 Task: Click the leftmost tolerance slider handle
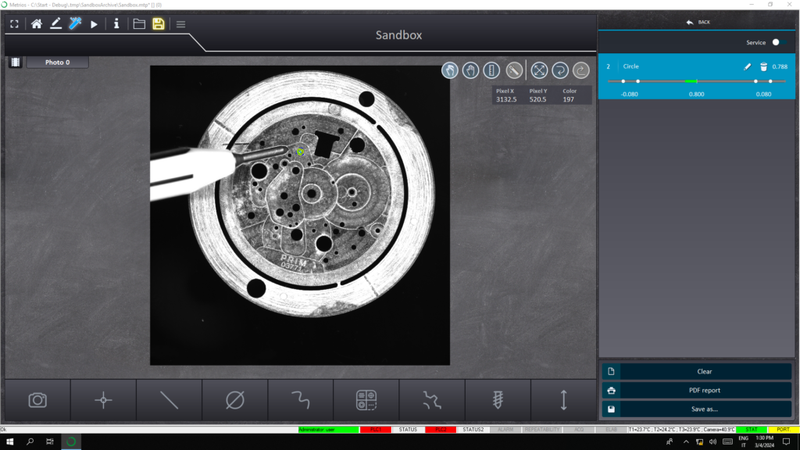tap(623, 81)
